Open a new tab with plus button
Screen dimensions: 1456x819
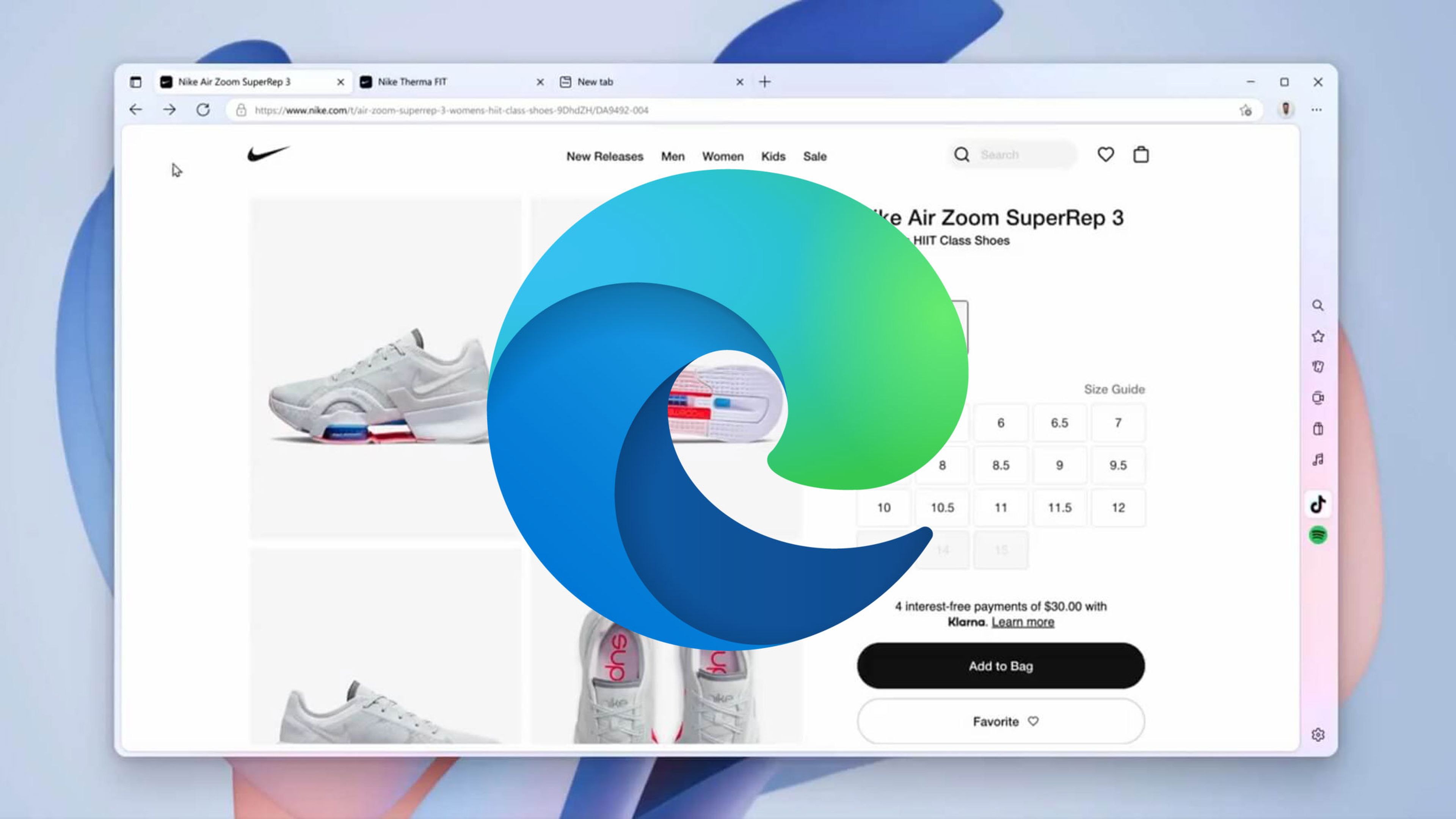point(765,82)
